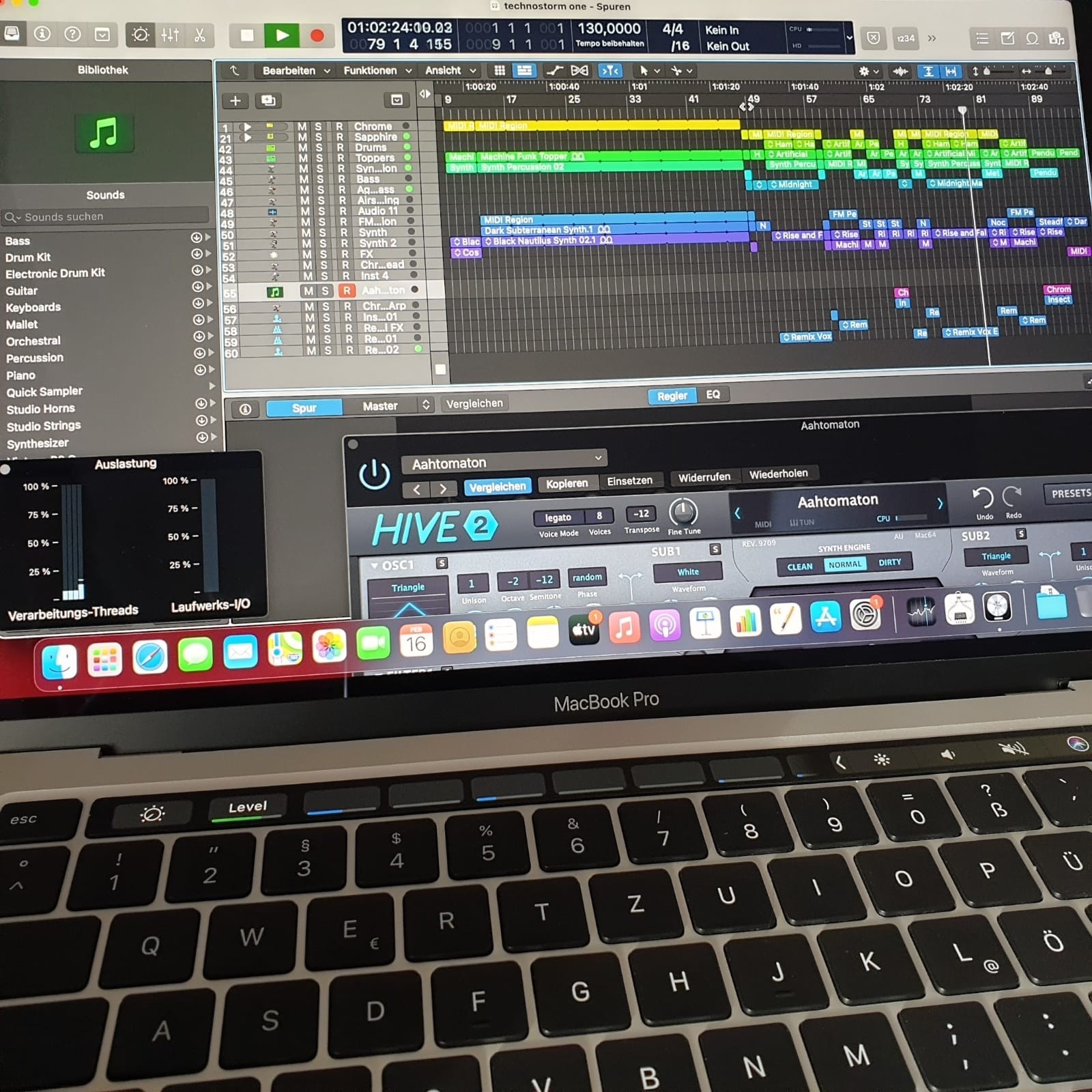Image resolution: width=1092 pixels, height=1092 pixels.
Task: Click the Quick Help question mark icon
Action: [72, 34]
